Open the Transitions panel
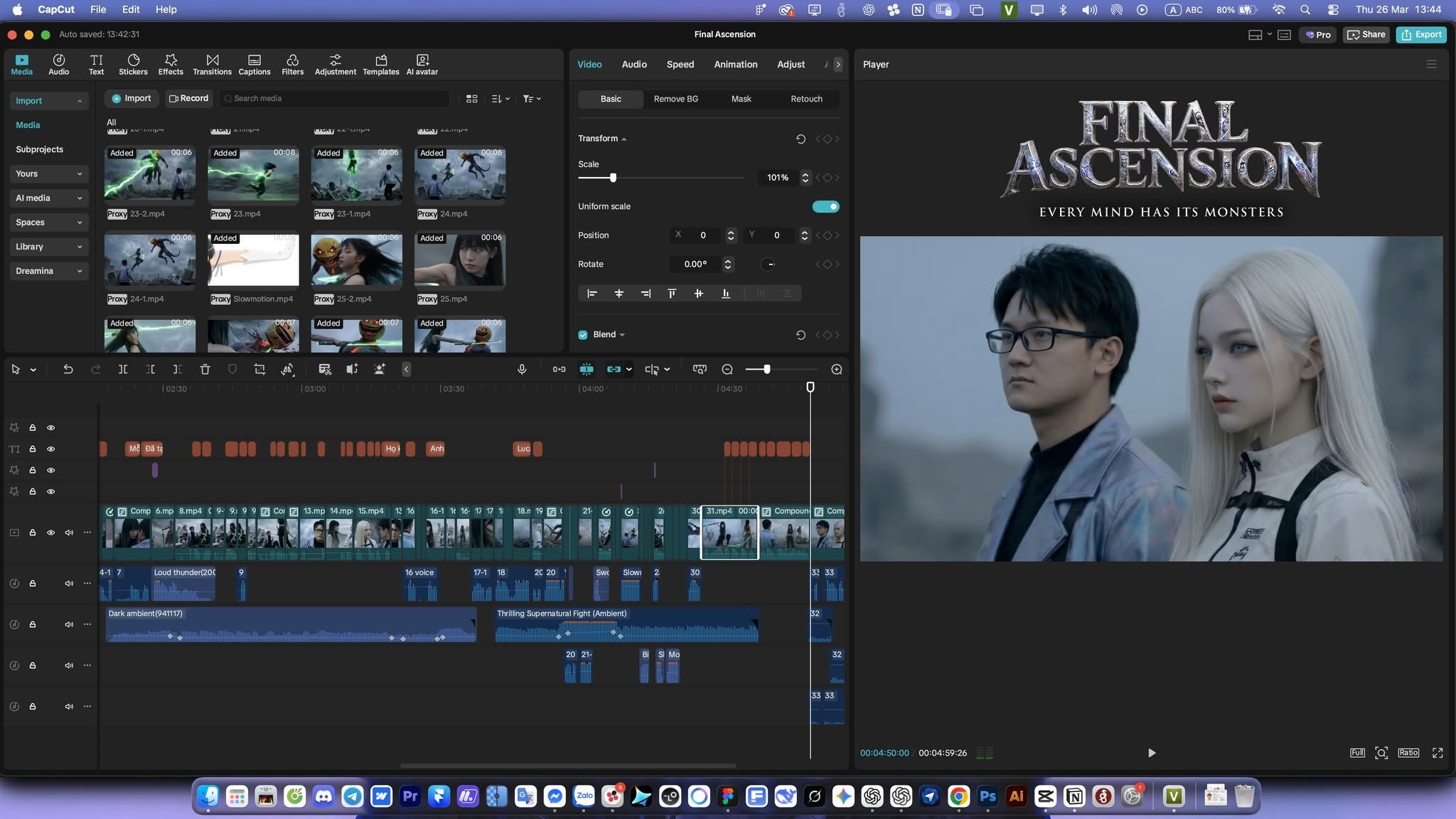This screenshot has width=1456, height=819. click(x=212, y=65)
